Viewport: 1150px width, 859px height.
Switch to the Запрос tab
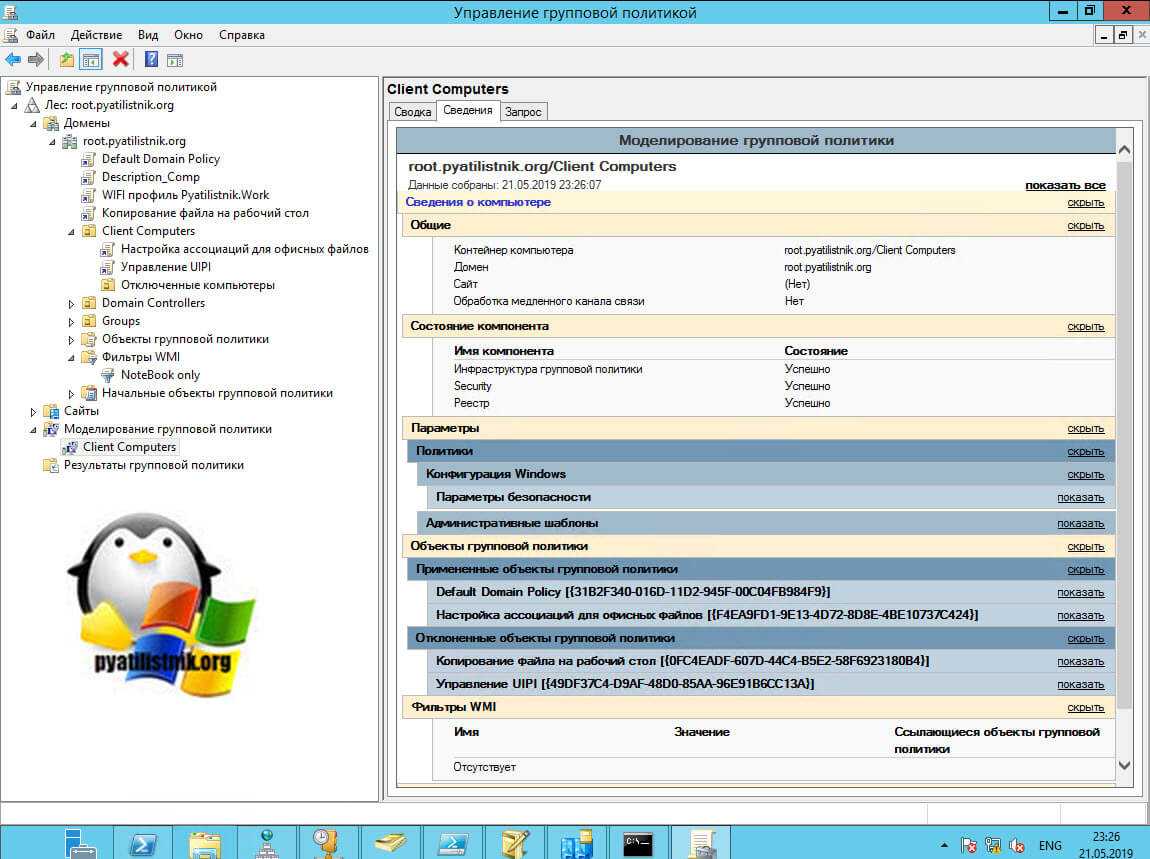(x=523, y=112)
